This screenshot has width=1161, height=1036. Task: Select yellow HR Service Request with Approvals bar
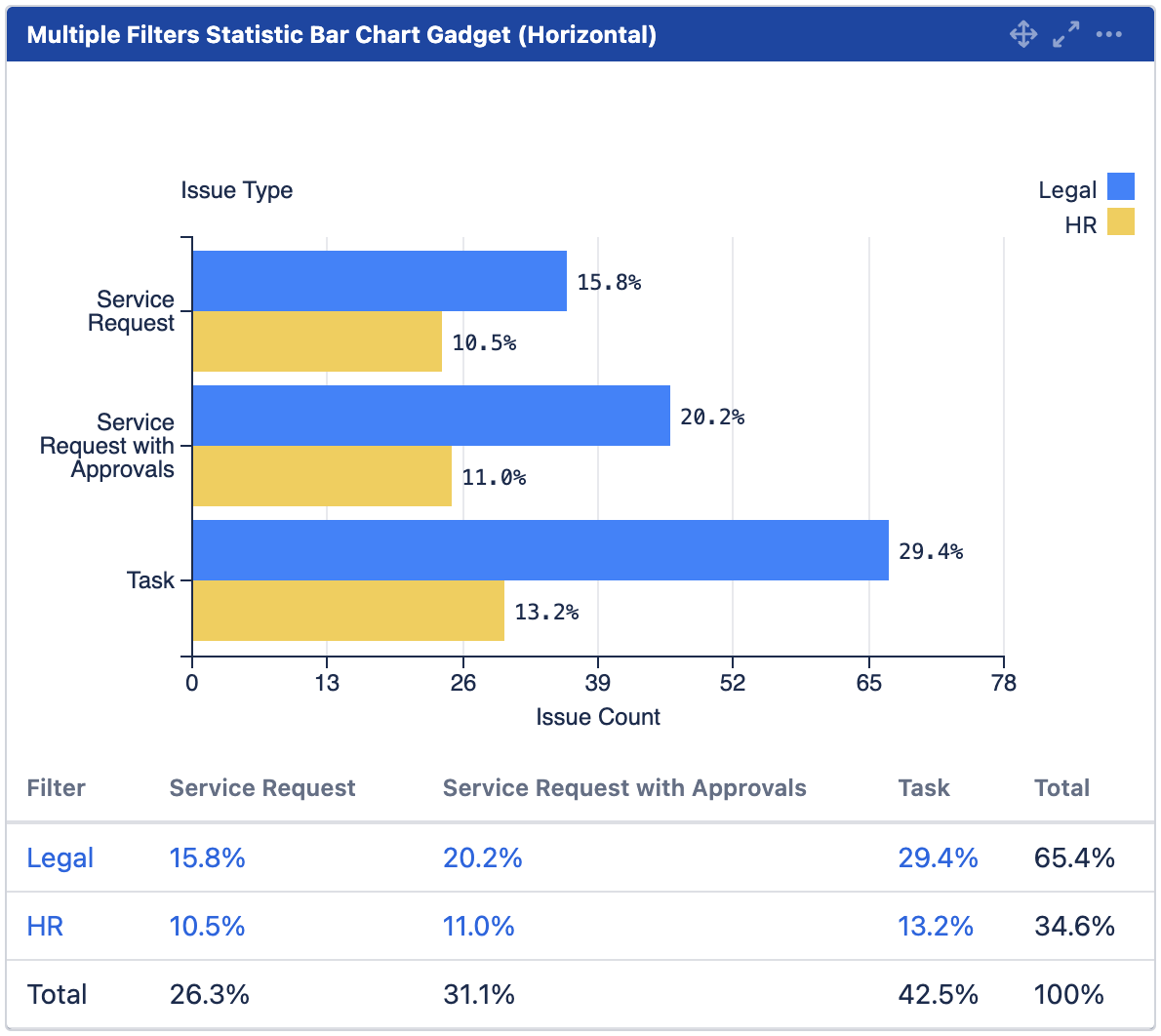pos(322,476)
